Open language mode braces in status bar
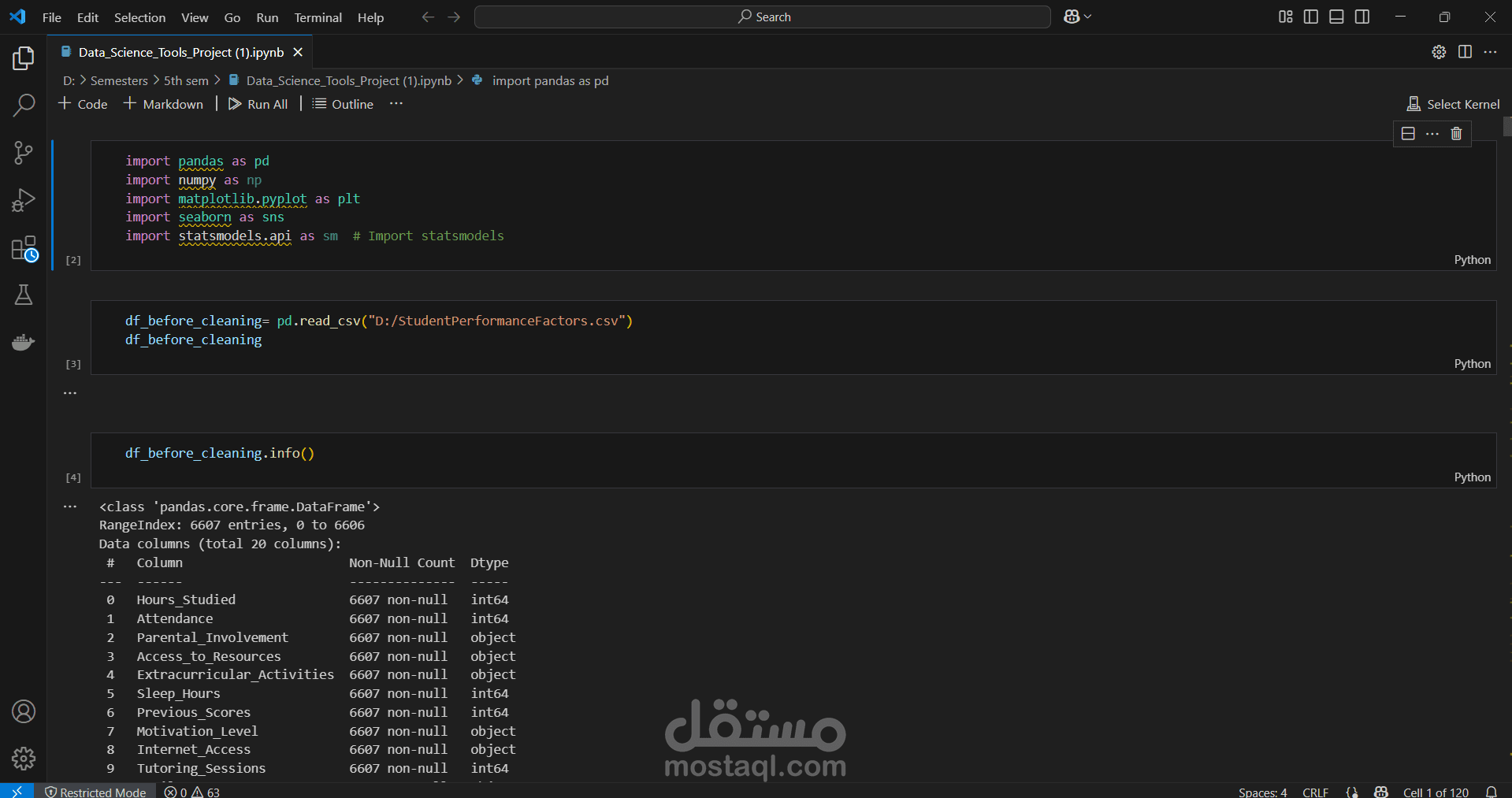This screenshot has width=1512, height=798. tap(1352, 792)
